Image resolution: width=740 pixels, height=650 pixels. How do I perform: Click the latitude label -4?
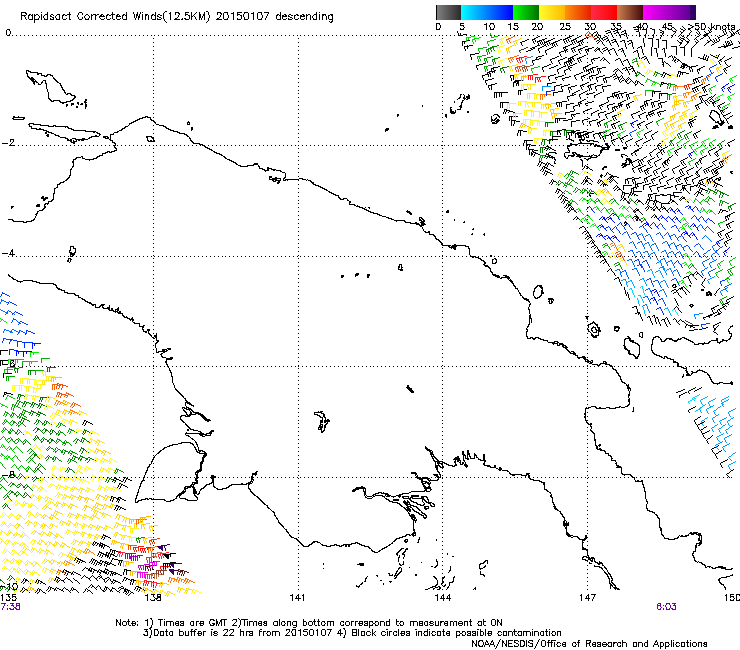tap(8, 253)
